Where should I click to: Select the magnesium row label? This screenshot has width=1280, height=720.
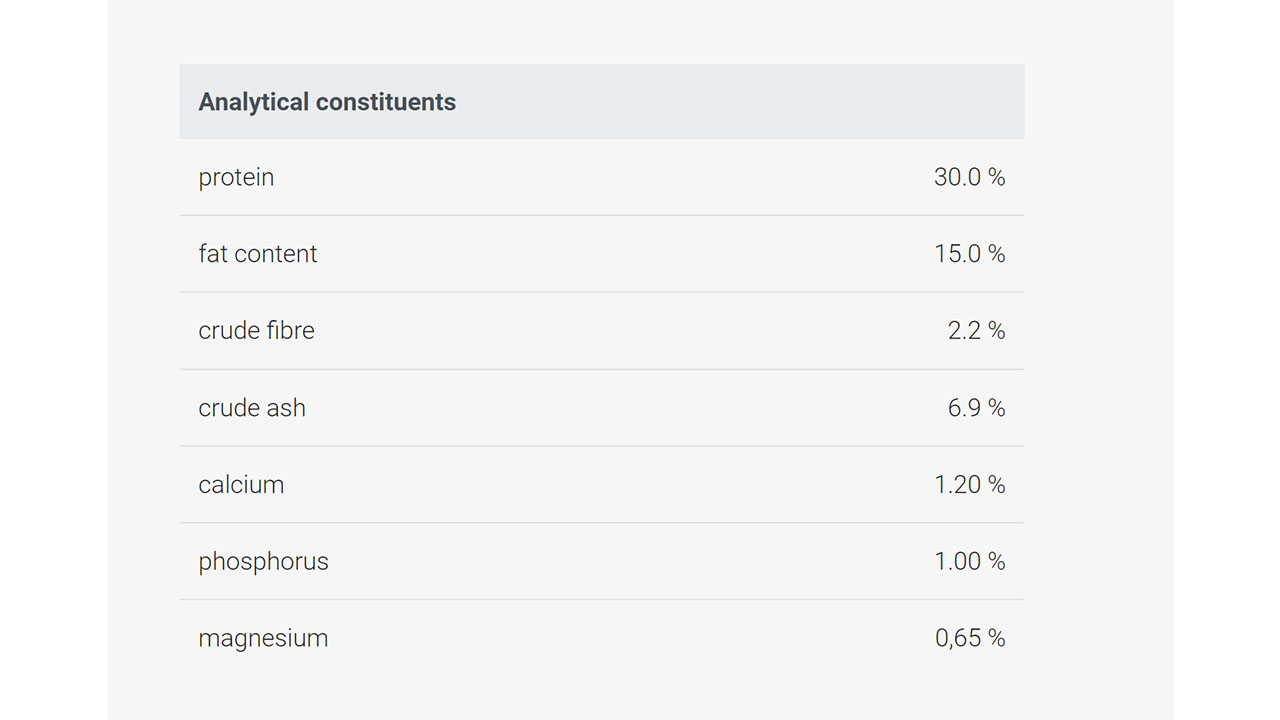263,639
